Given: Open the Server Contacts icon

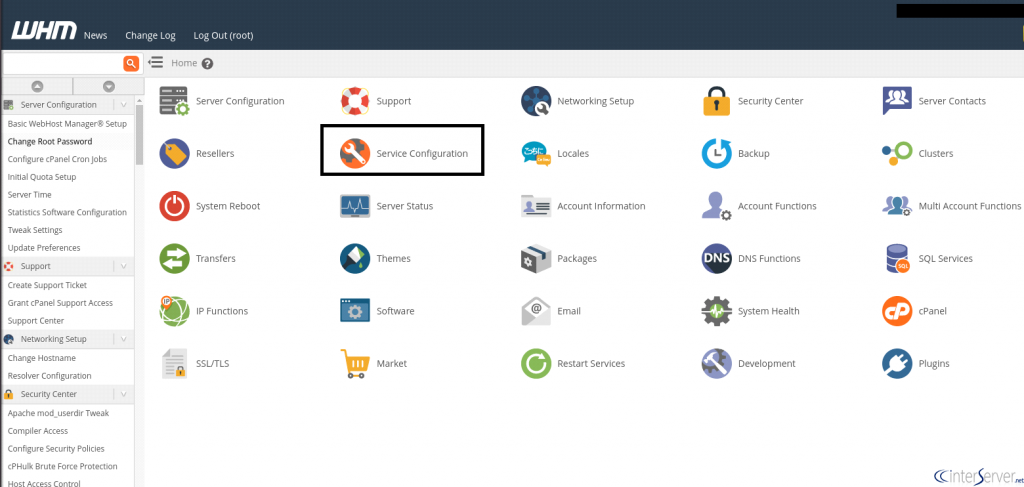Looking at the screenshot, I should (897, 101).
